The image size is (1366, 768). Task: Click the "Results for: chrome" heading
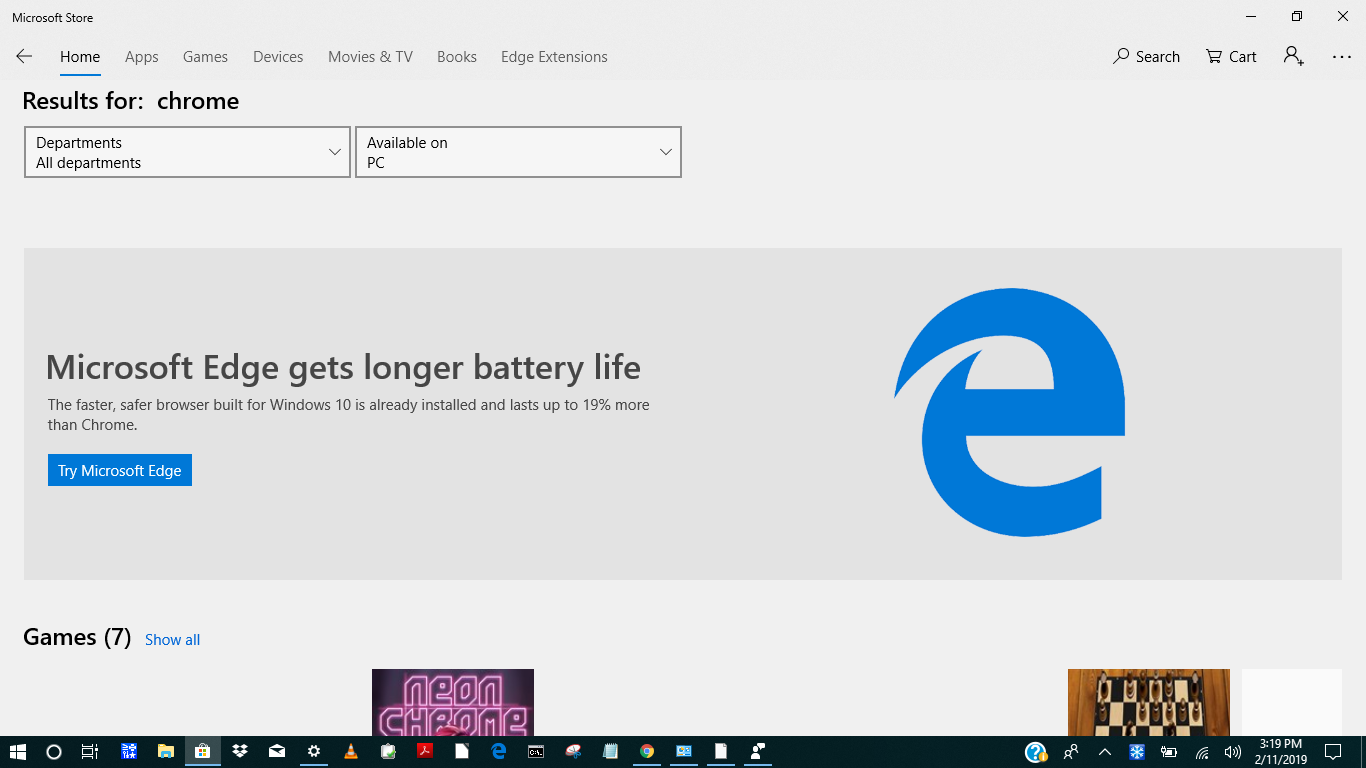(131, 101)
